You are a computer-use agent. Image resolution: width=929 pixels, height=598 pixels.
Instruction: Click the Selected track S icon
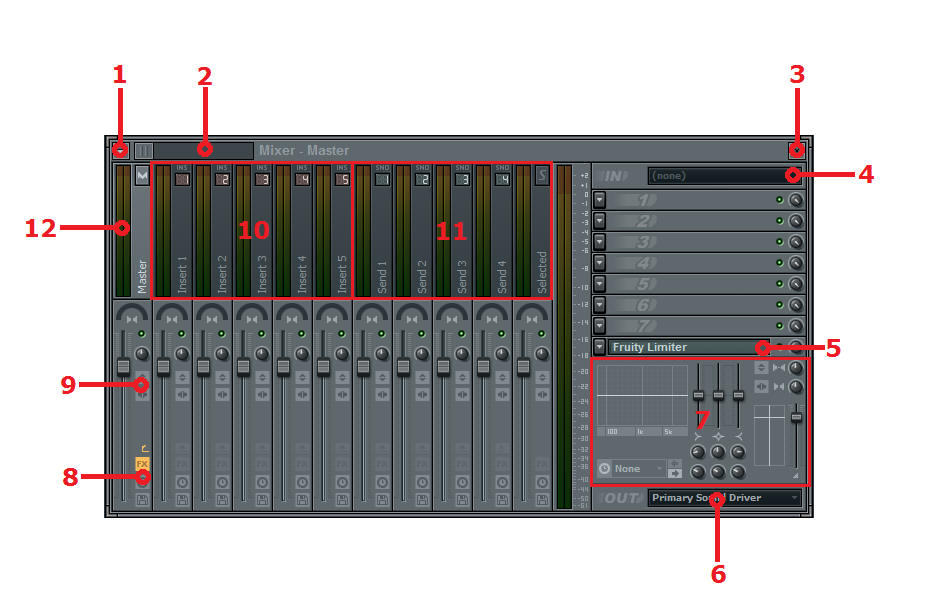[542, 176]
